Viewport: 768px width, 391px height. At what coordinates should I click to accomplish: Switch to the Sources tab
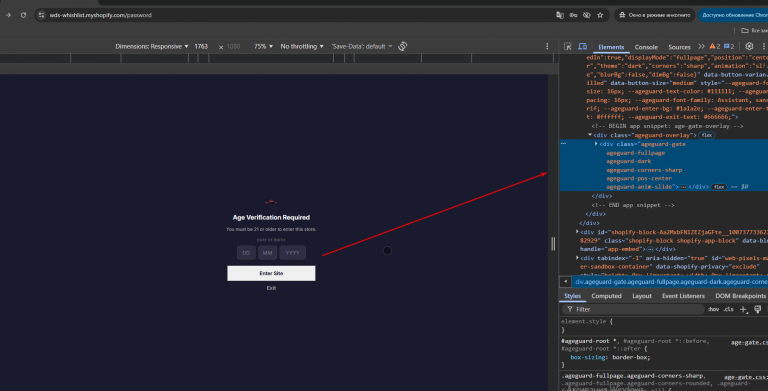[679, 47]
